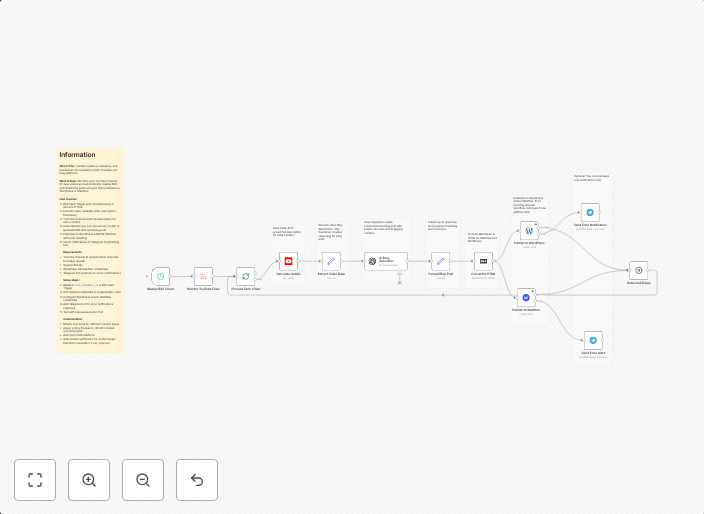Click the sticky note above Publish to WordPress
The width and height of the screenshot is (704, 514).
(x=528, y=204)
